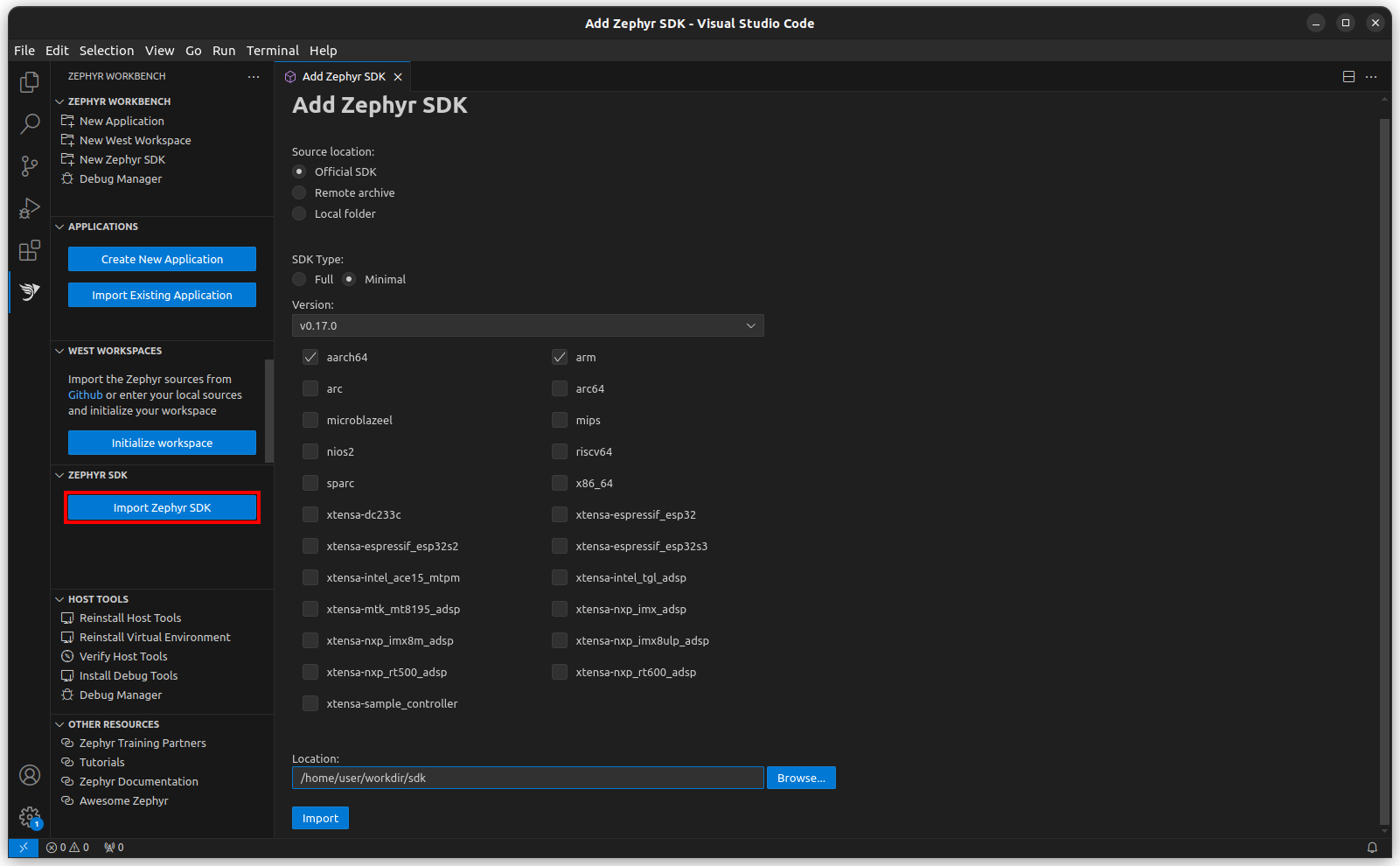Open the Run and Debug view
This screenshot has width=1400, height=866.
pos(29,208)
